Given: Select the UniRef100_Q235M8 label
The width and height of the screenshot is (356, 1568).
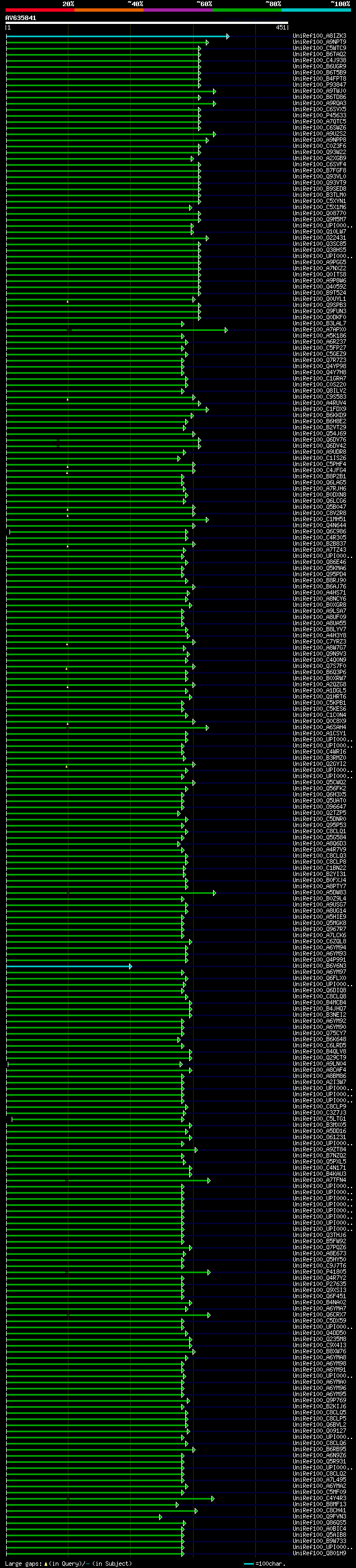Looking at the screenshot, I should pos(319,1339).
